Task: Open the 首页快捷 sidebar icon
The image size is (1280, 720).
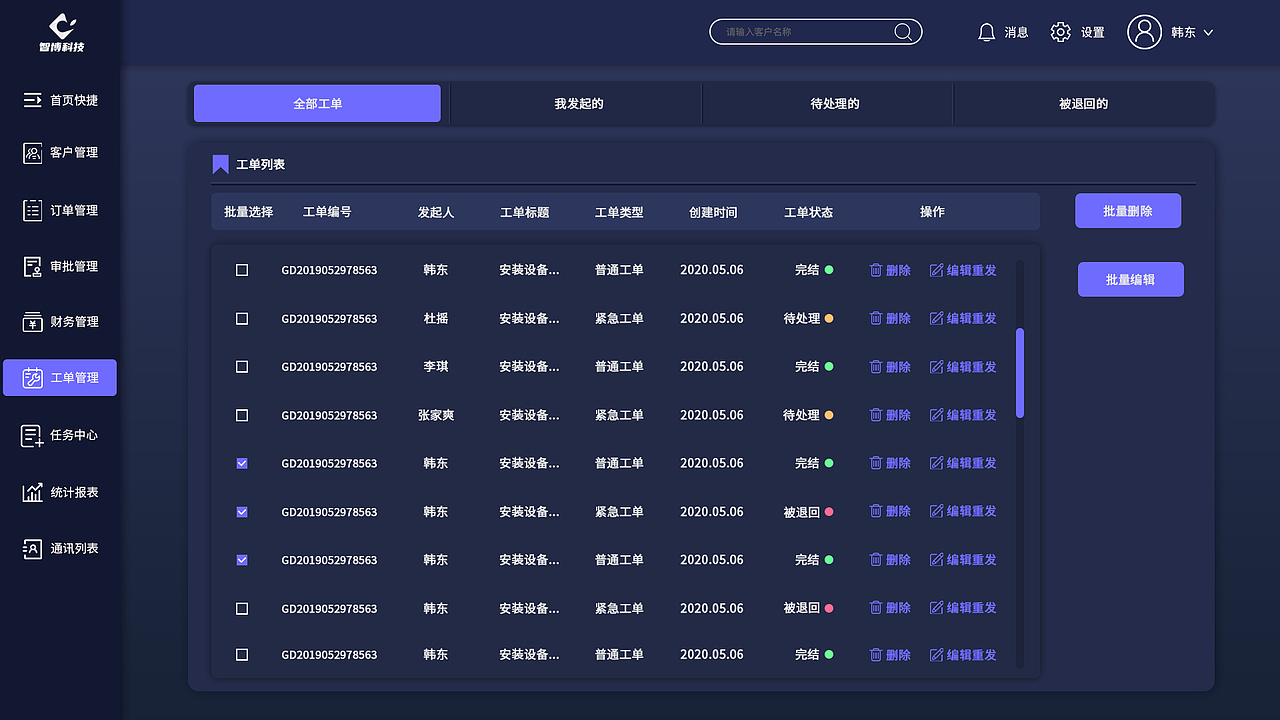Action: pos(33,99)
